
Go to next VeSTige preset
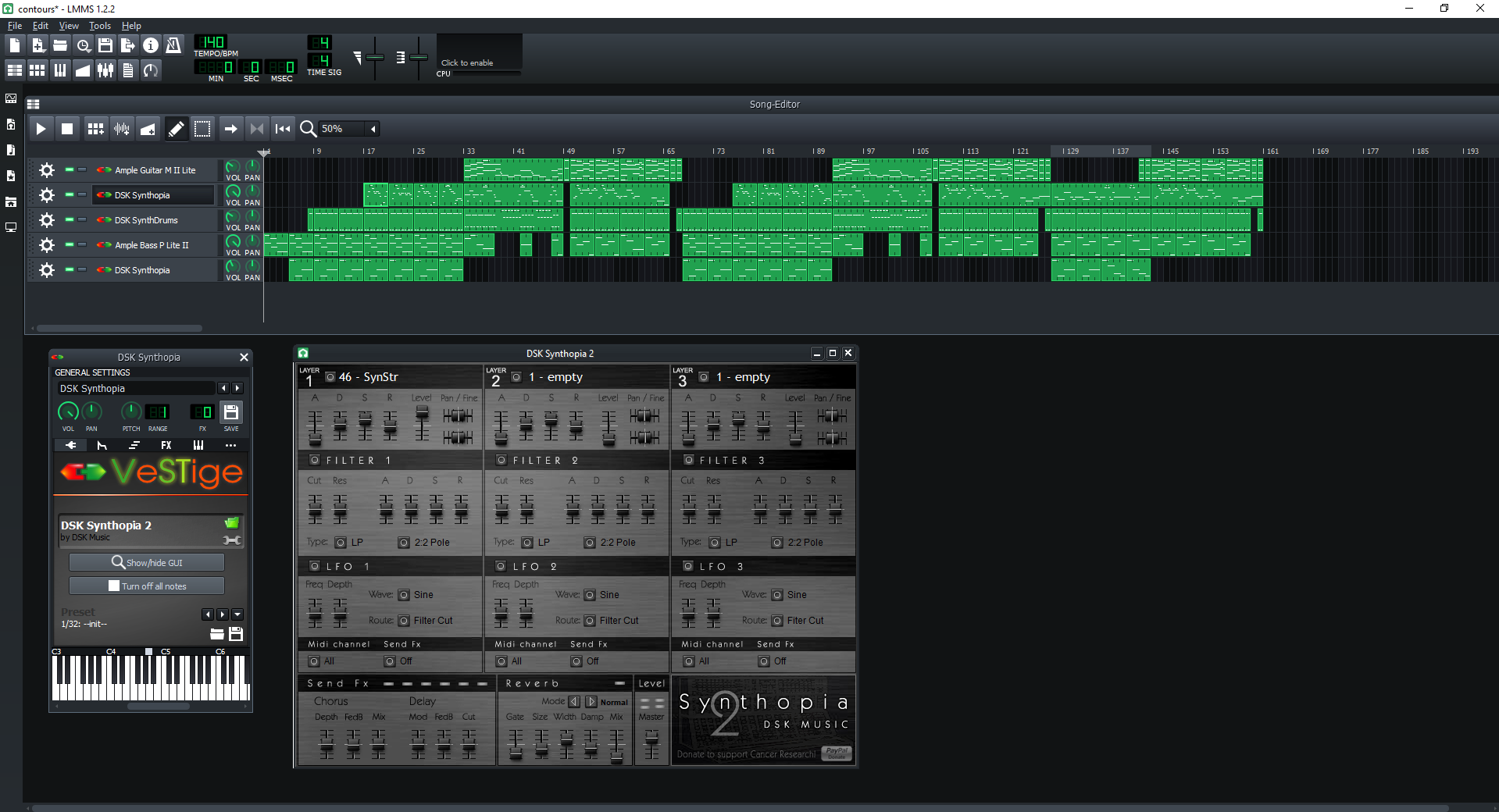tap(223, 614)
